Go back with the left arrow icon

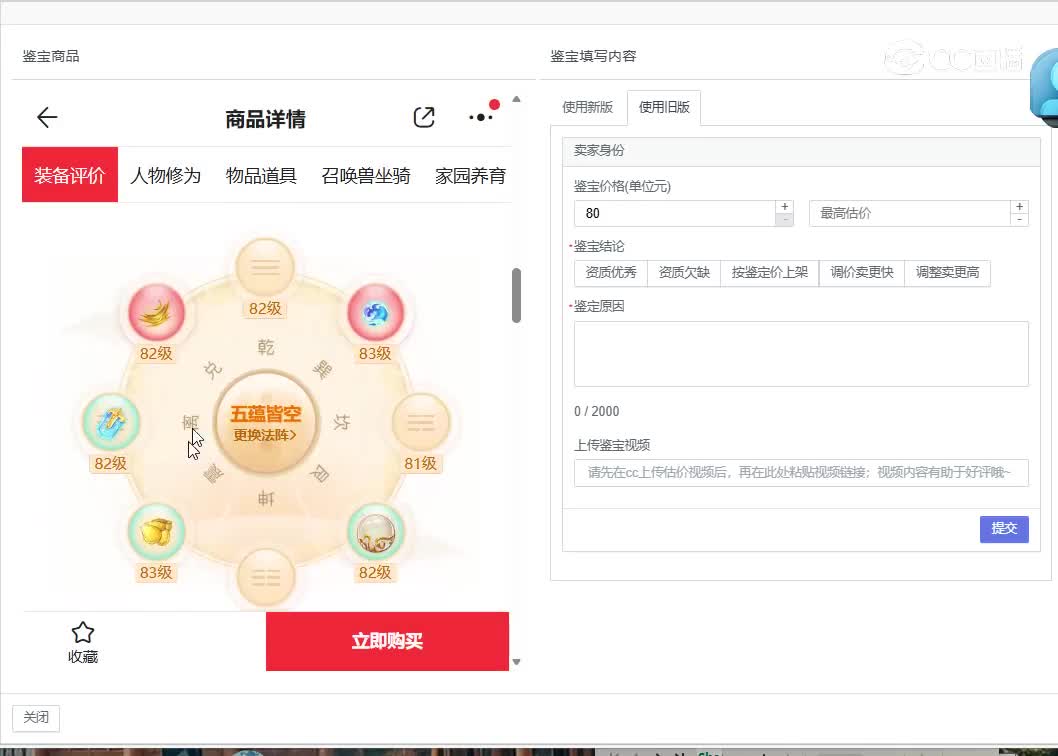click(47, 117)
